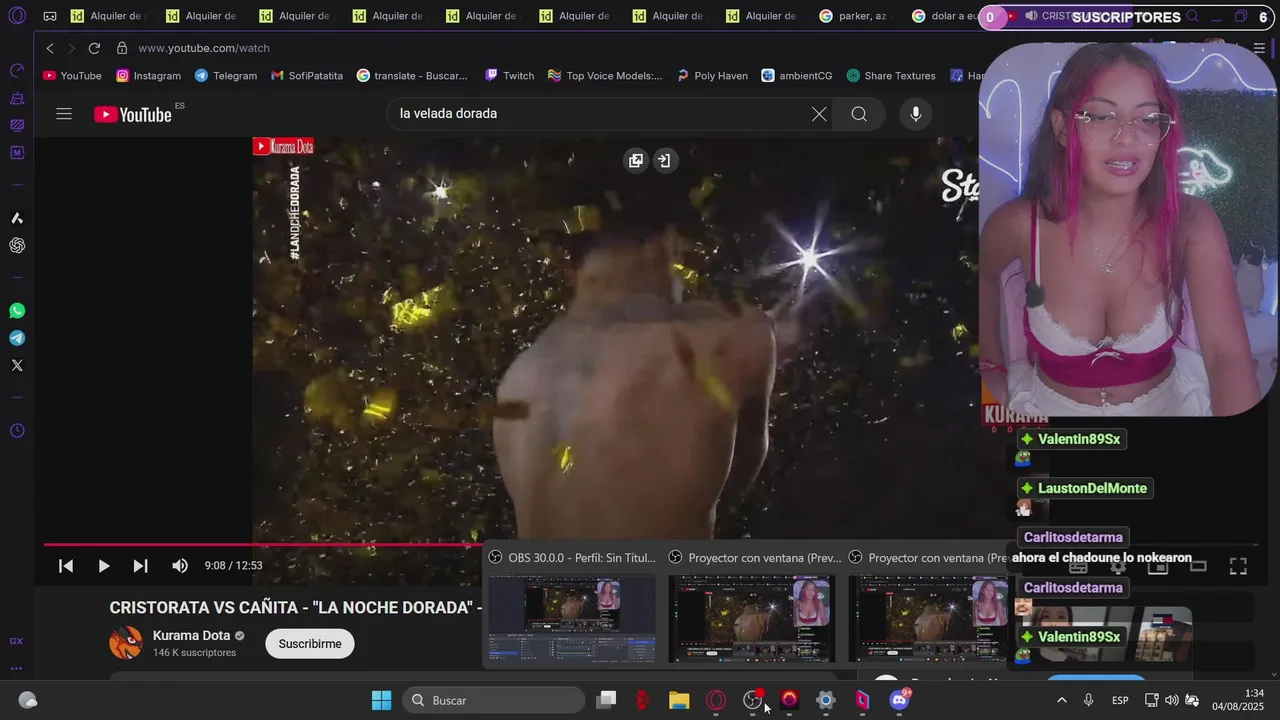Open the Aria AI sidebar icon
Screen dimensions: 1280x720
pyautogui.click(x=17, y=218)
